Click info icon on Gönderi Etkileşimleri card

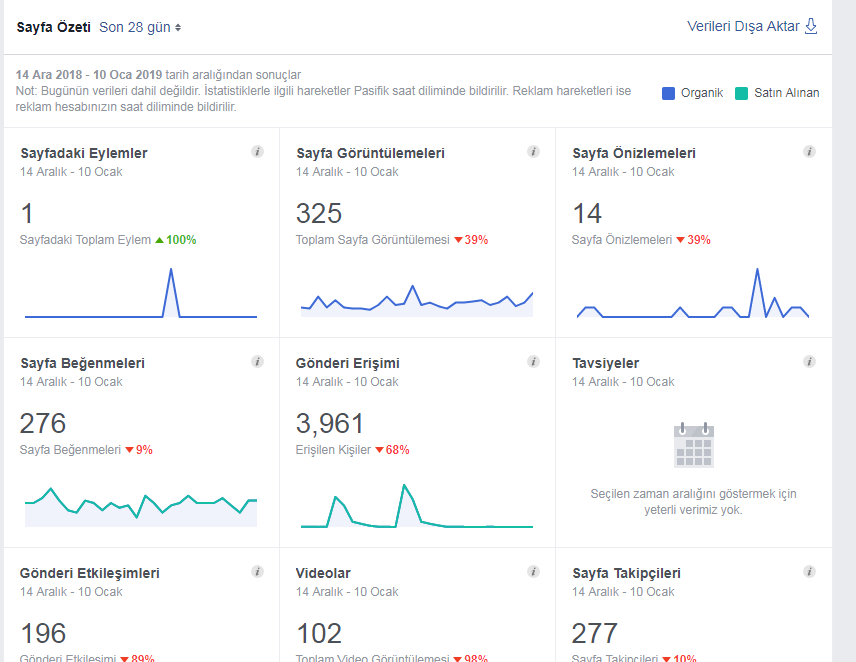click(x=257, y=572)
